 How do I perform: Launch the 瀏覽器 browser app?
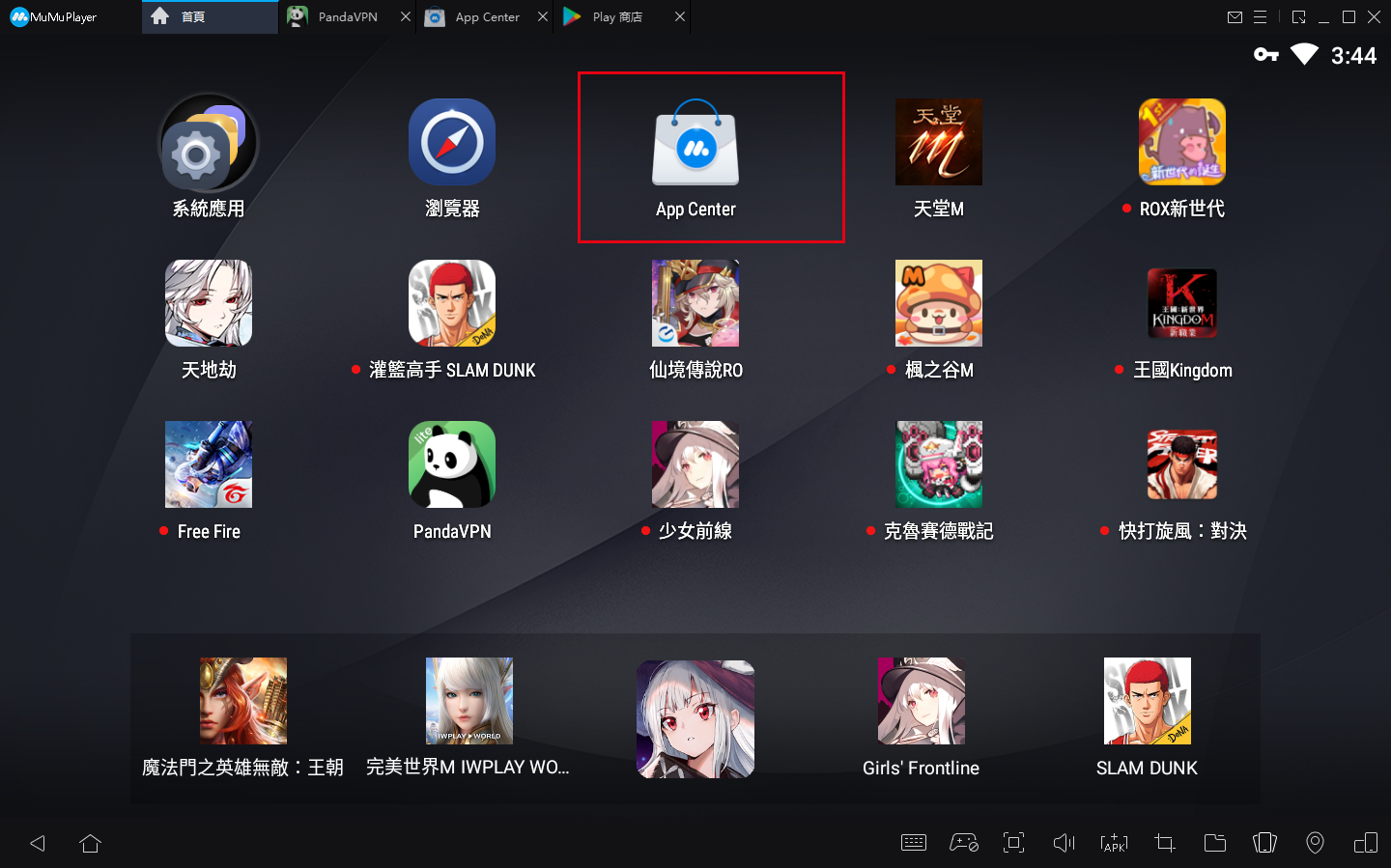pyautogui.click(x=452, y=142)
